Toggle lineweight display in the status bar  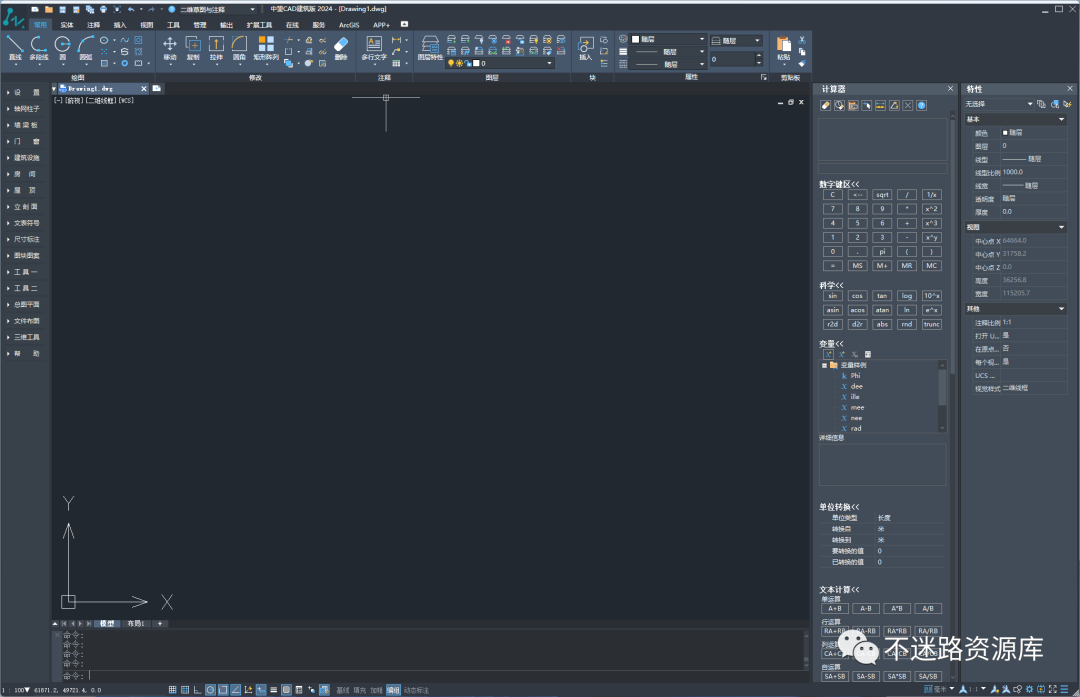pos(273,689)
